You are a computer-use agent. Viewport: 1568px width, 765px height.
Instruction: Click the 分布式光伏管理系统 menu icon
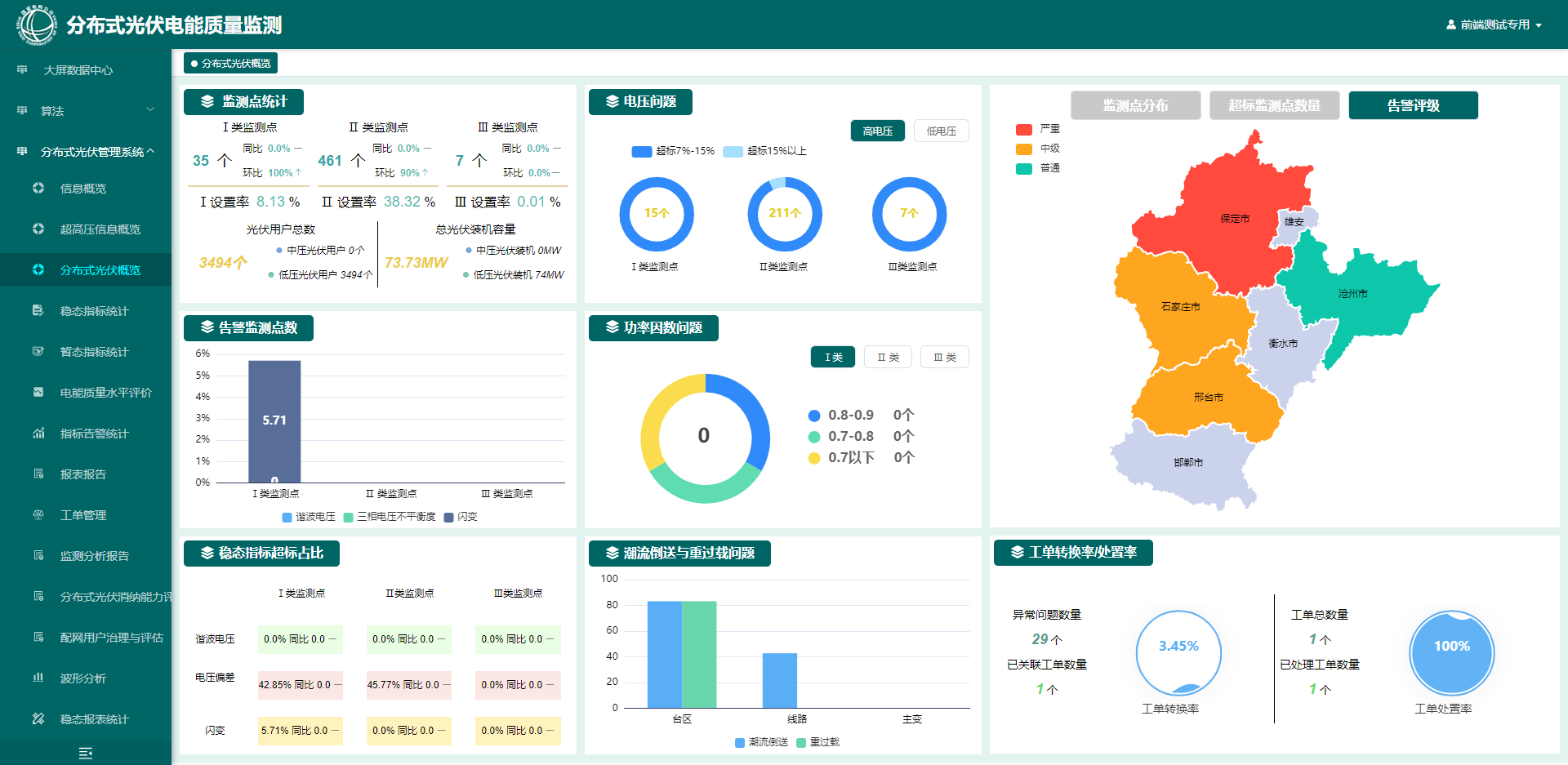(x=22, y=152)
